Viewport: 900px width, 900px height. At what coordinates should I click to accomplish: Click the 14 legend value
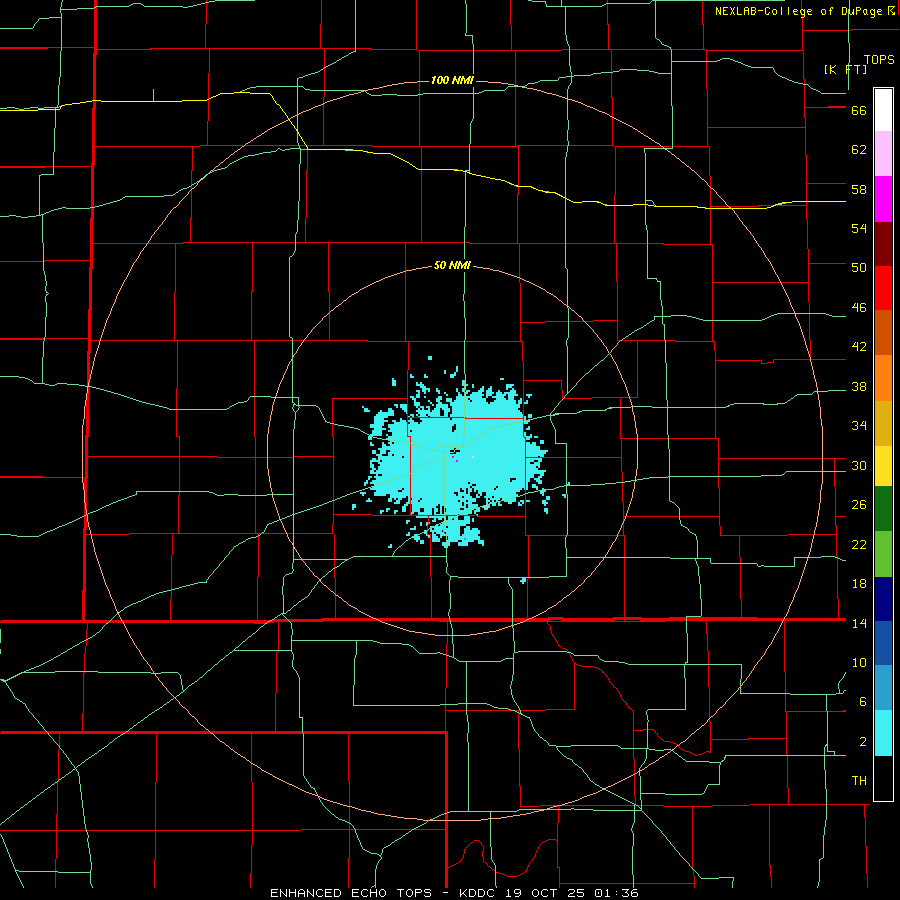pyautogui.click(x=859, y=623)
